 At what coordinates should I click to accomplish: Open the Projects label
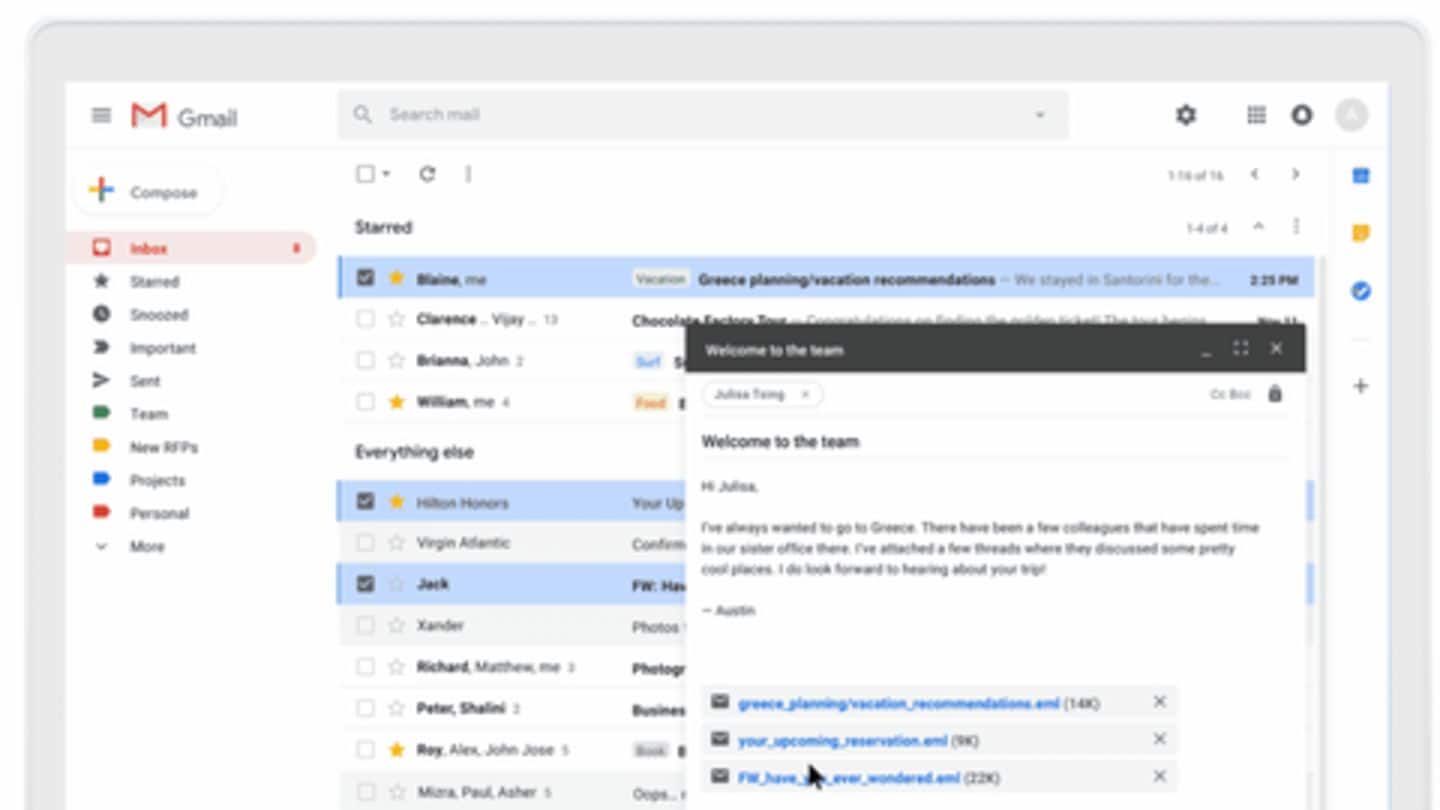(x=157, y=480)
